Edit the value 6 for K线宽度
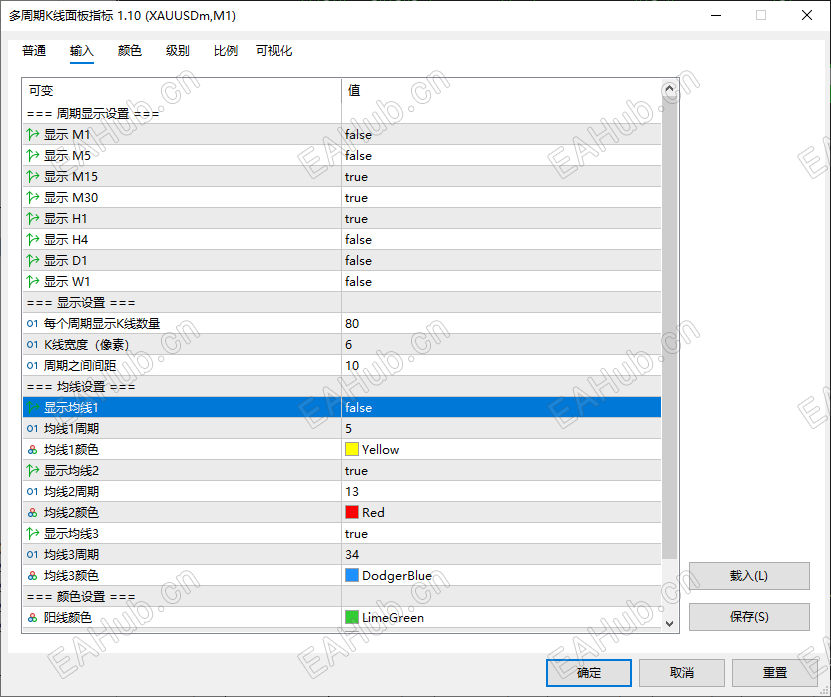This screenshot has width=831, height=697. pos(501,345)
